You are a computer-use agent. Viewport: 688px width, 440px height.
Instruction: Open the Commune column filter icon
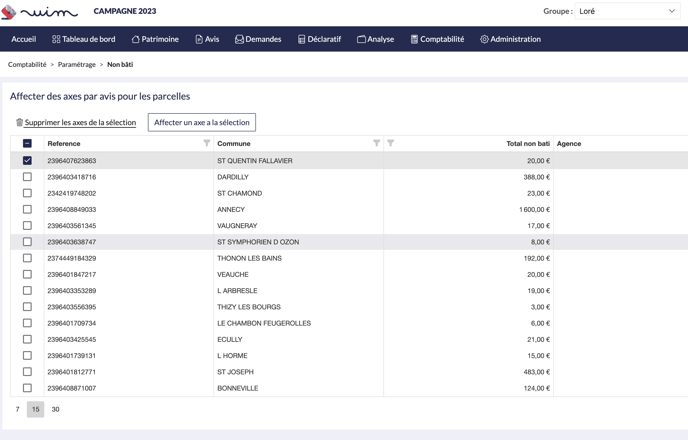[x=377, y=144]
